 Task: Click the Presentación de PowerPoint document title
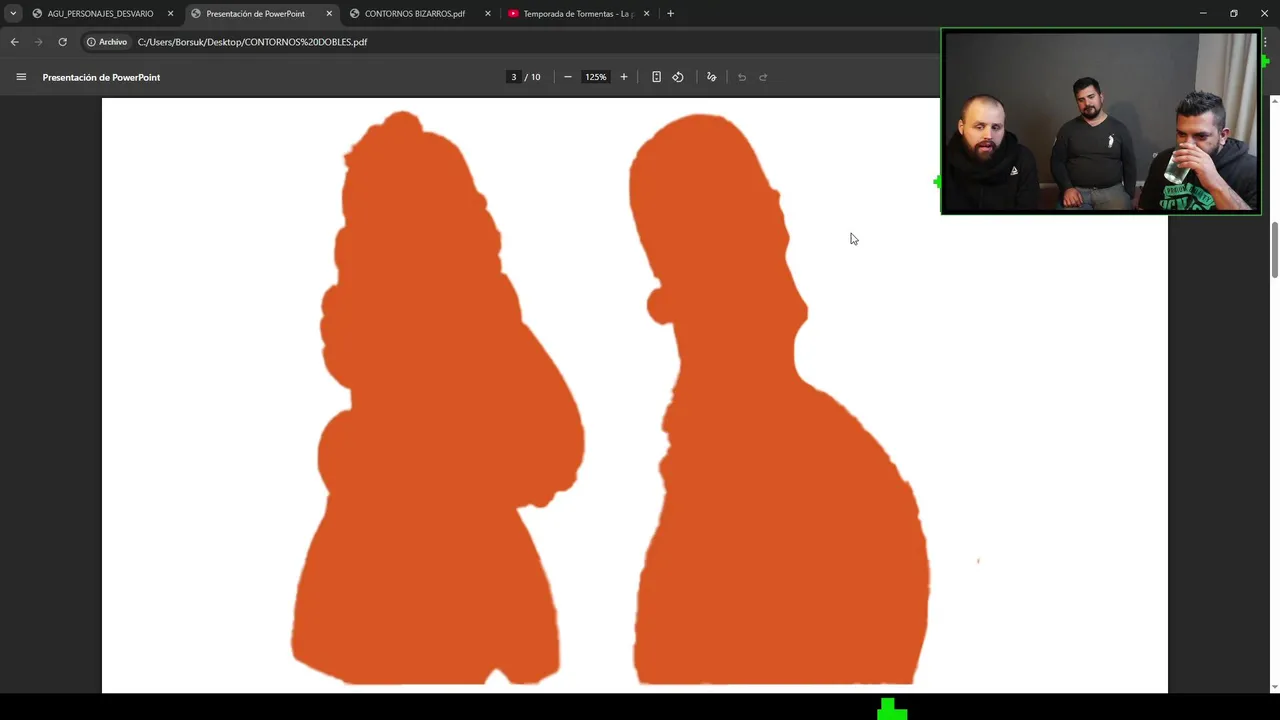(x=101, y=77)
